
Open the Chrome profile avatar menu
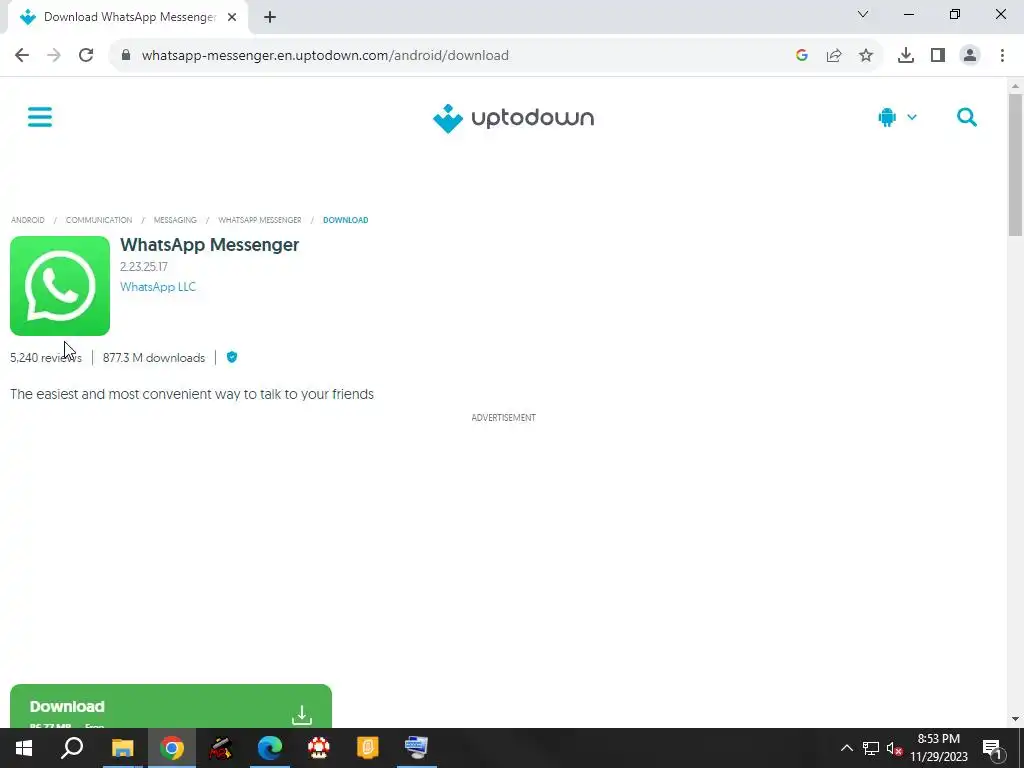click(970, 56)
